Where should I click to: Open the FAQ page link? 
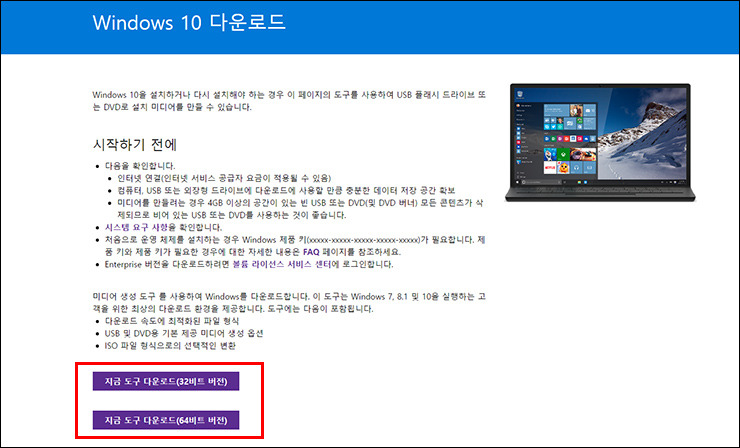tap(311, 252)
